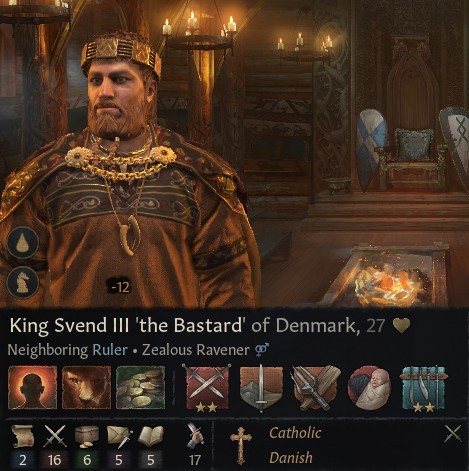469x471 pixels.
Task: Click the Intrigue letter and dagger skill
Action: [x=119, y=436]
